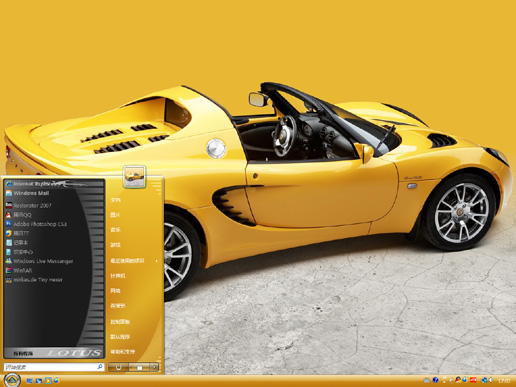Click Show Desktop in Quick Launch

(30, 380)
